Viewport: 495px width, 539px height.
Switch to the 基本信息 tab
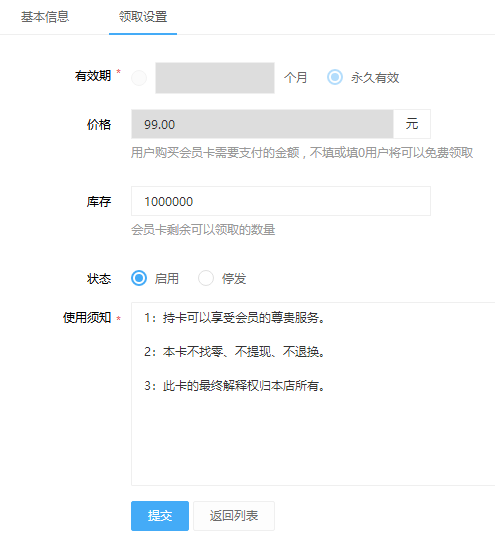click(x=45, y=16)
